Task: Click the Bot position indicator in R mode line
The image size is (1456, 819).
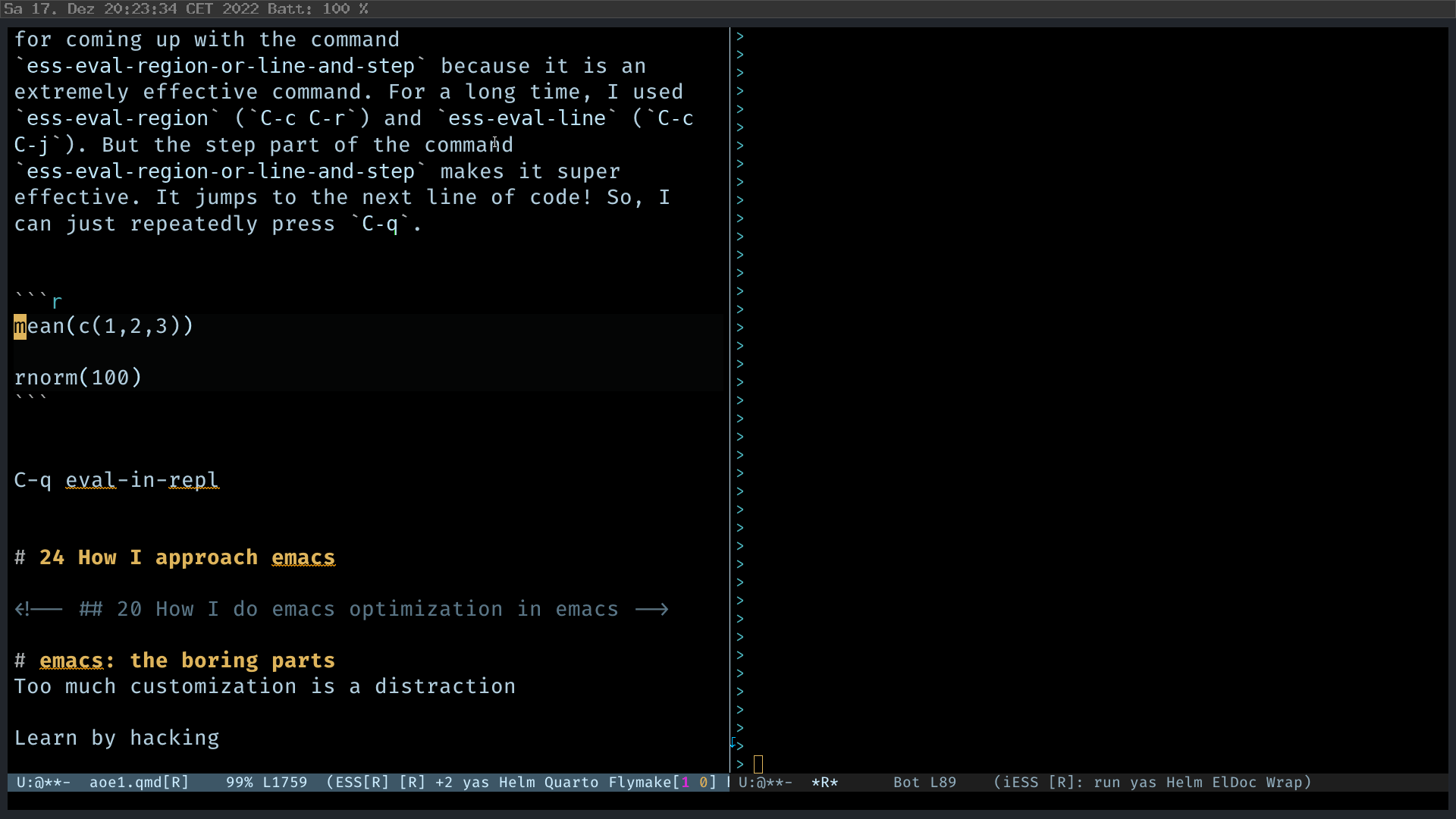Action: [906, 782]
